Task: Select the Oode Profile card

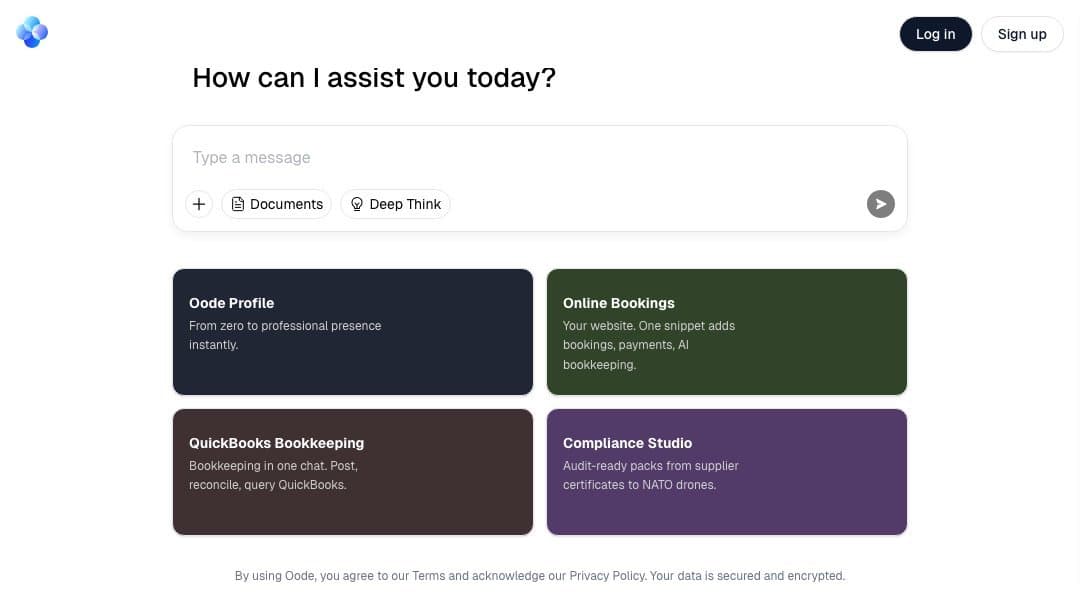Action: pyautogui.click(x=352, y=331)
